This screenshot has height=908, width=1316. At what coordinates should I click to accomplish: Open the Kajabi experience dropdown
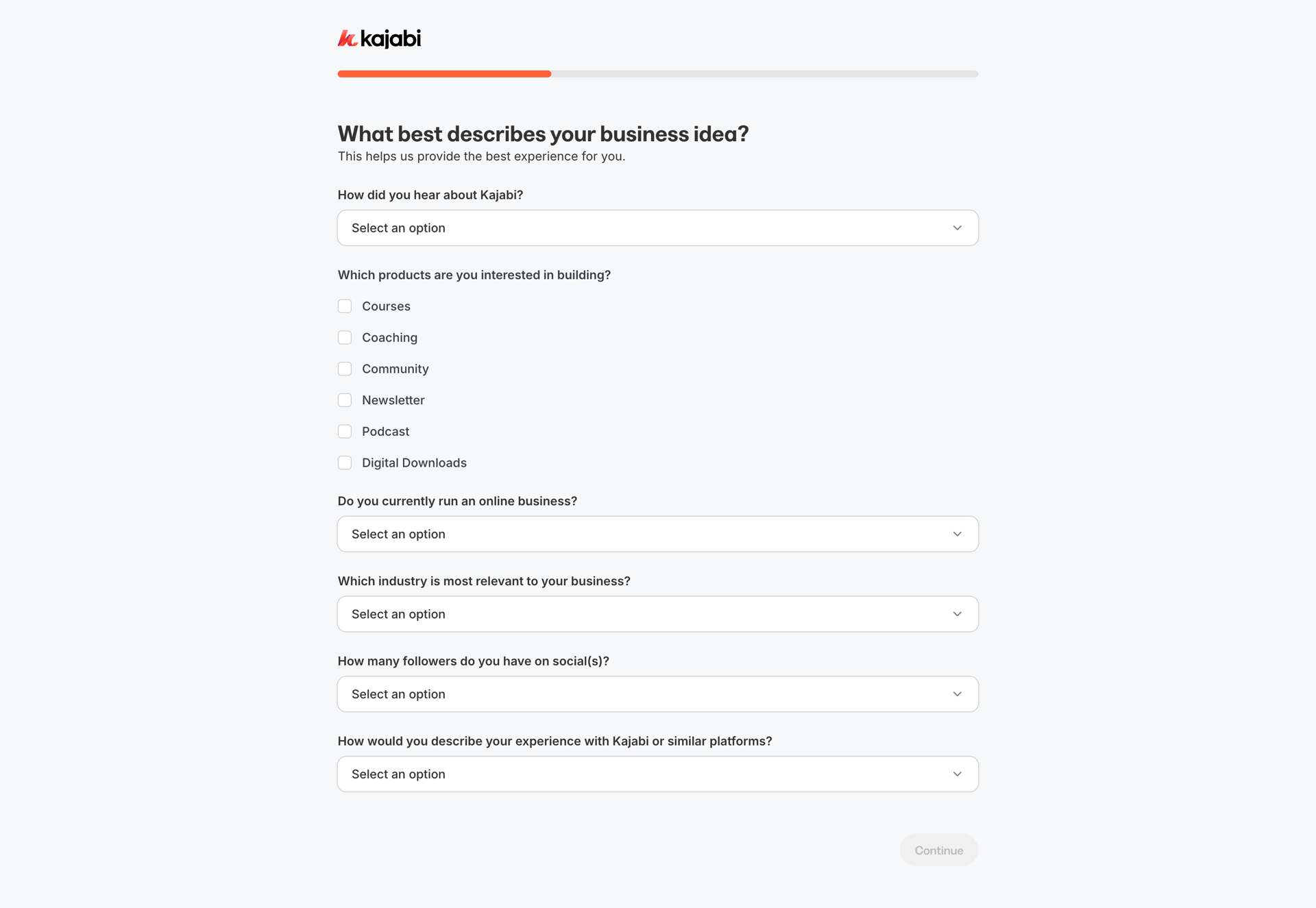pyautogui.click(x=657, y=774)
